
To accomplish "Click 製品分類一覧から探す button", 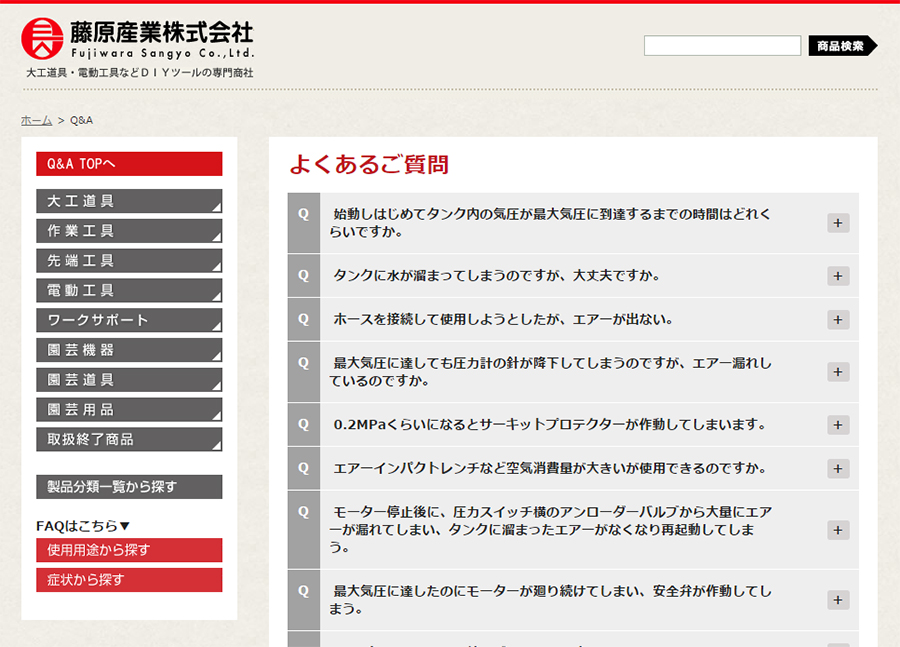I will [x=129, y=487].
